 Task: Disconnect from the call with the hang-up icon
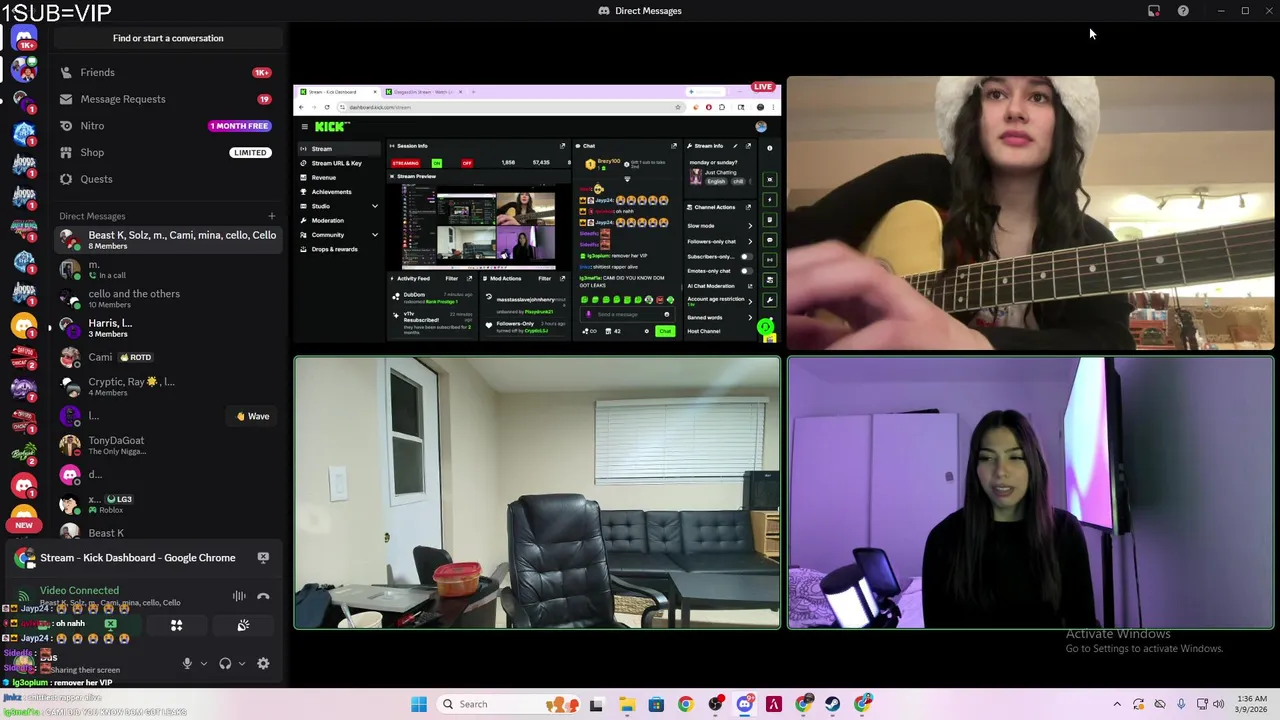click(x=263, y=597)
